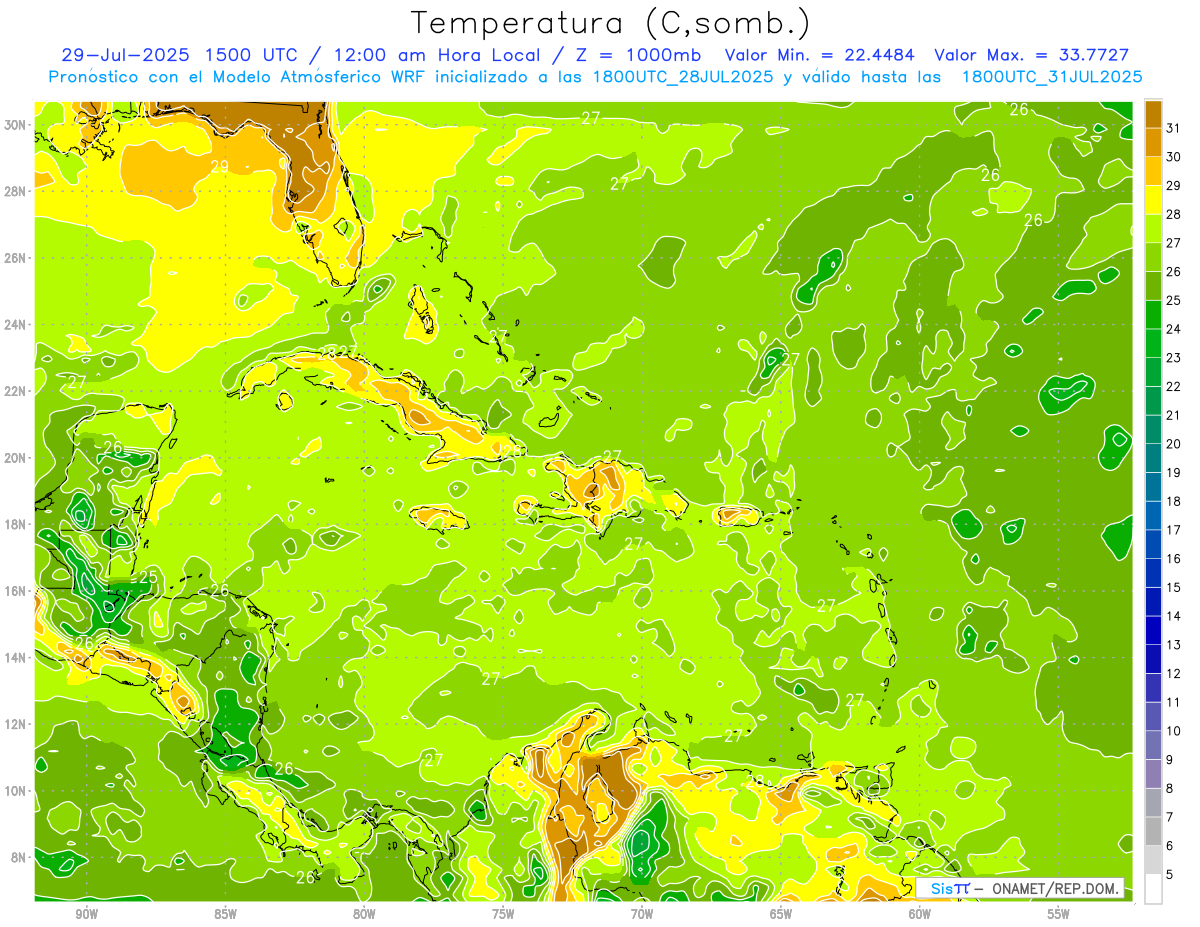Click the 22N latitude axis label
Image resolution: width=1200 pixels, height=927 pixels.
click(x=16, y=391)
